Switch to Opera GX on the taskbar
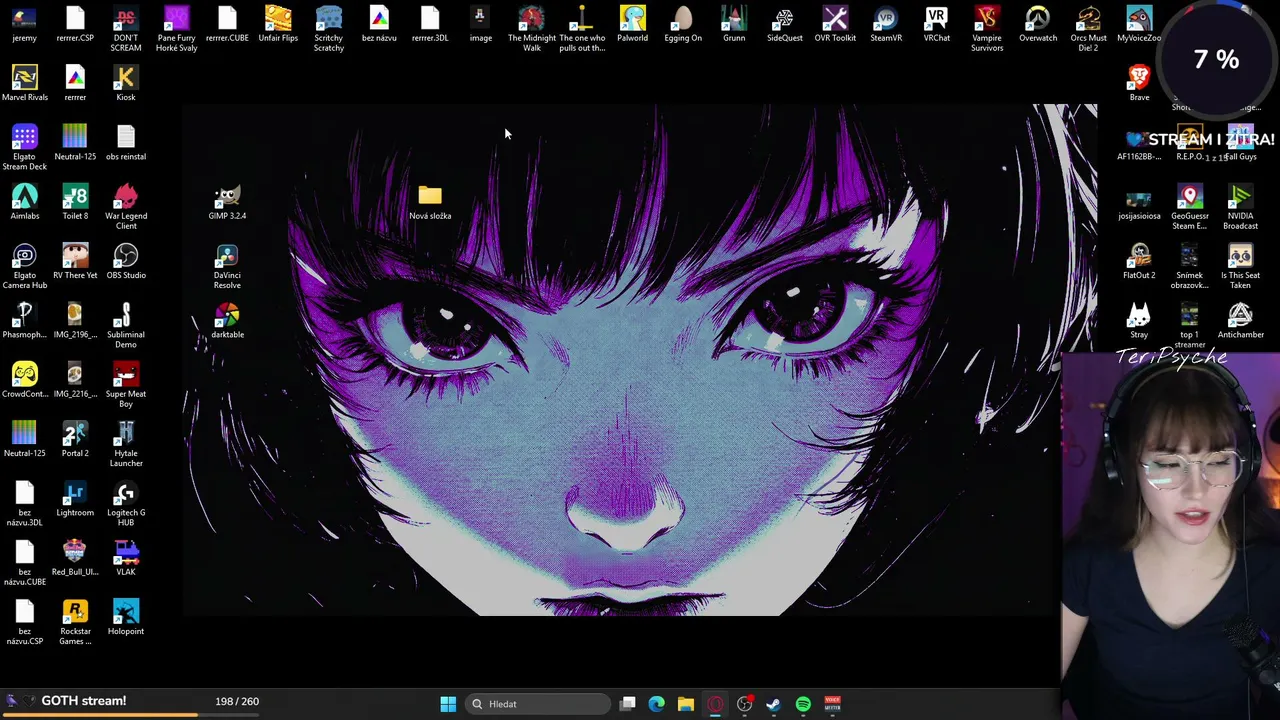The height and width of the screenshot is (720, 1280). point(715,704)
